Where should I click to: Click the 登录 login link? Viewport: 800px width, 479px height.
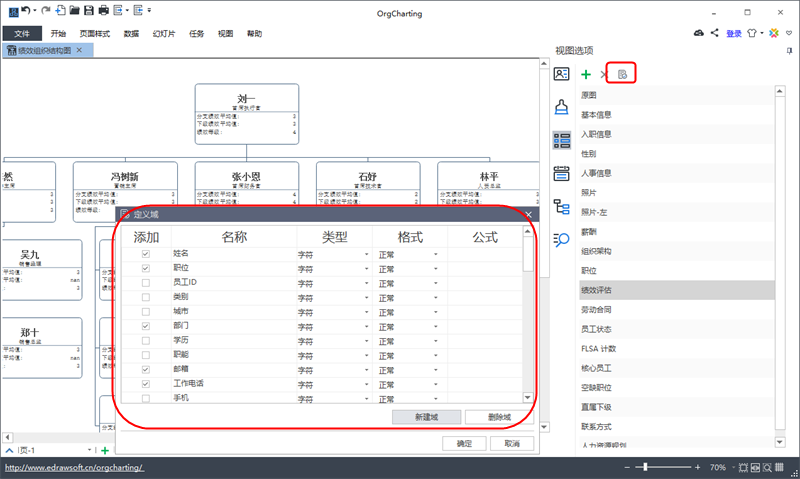[x=734, y=34]
